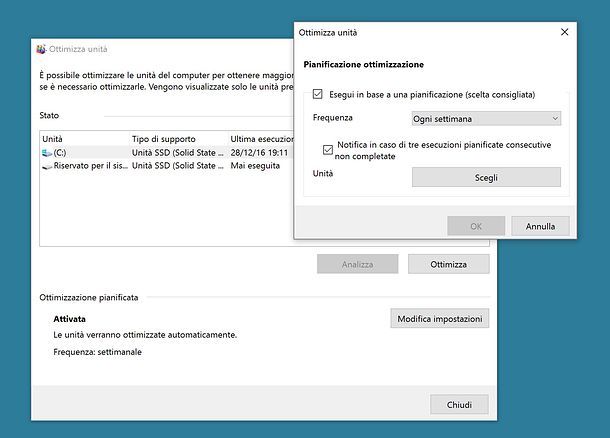Click the 'Stato' section label
The width and height of the screenshot is (610, 438).
click(x=49, y=116)
